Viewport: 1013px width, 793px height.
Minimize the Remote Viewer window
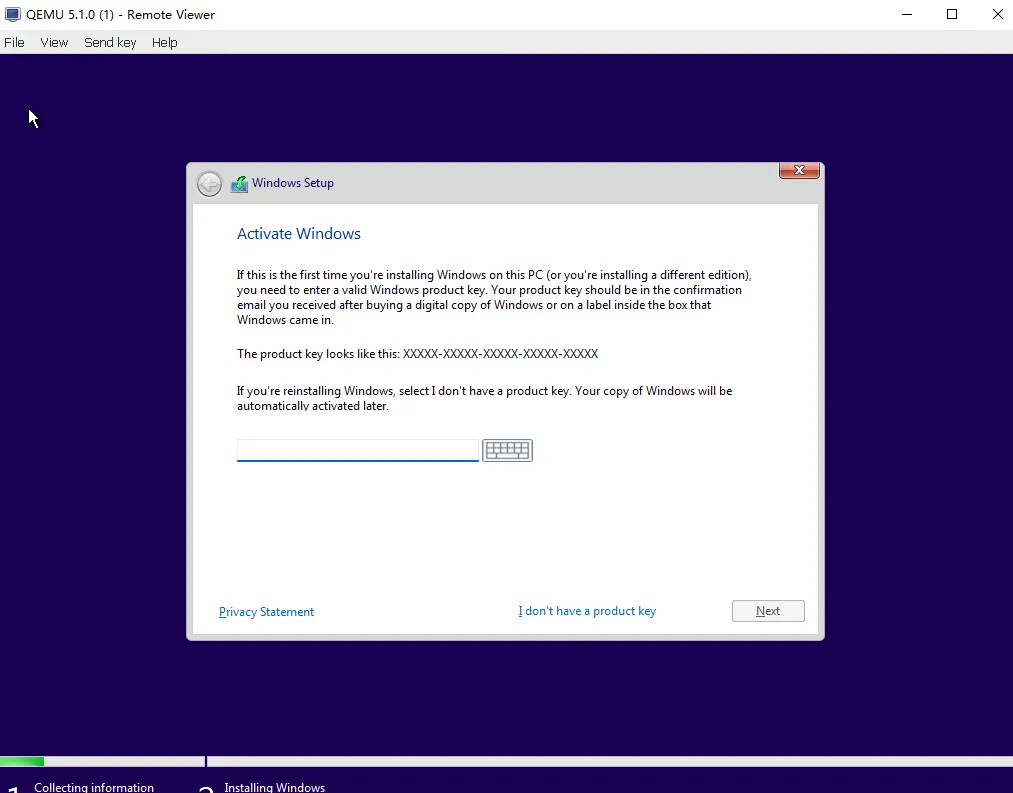[906, 15]
